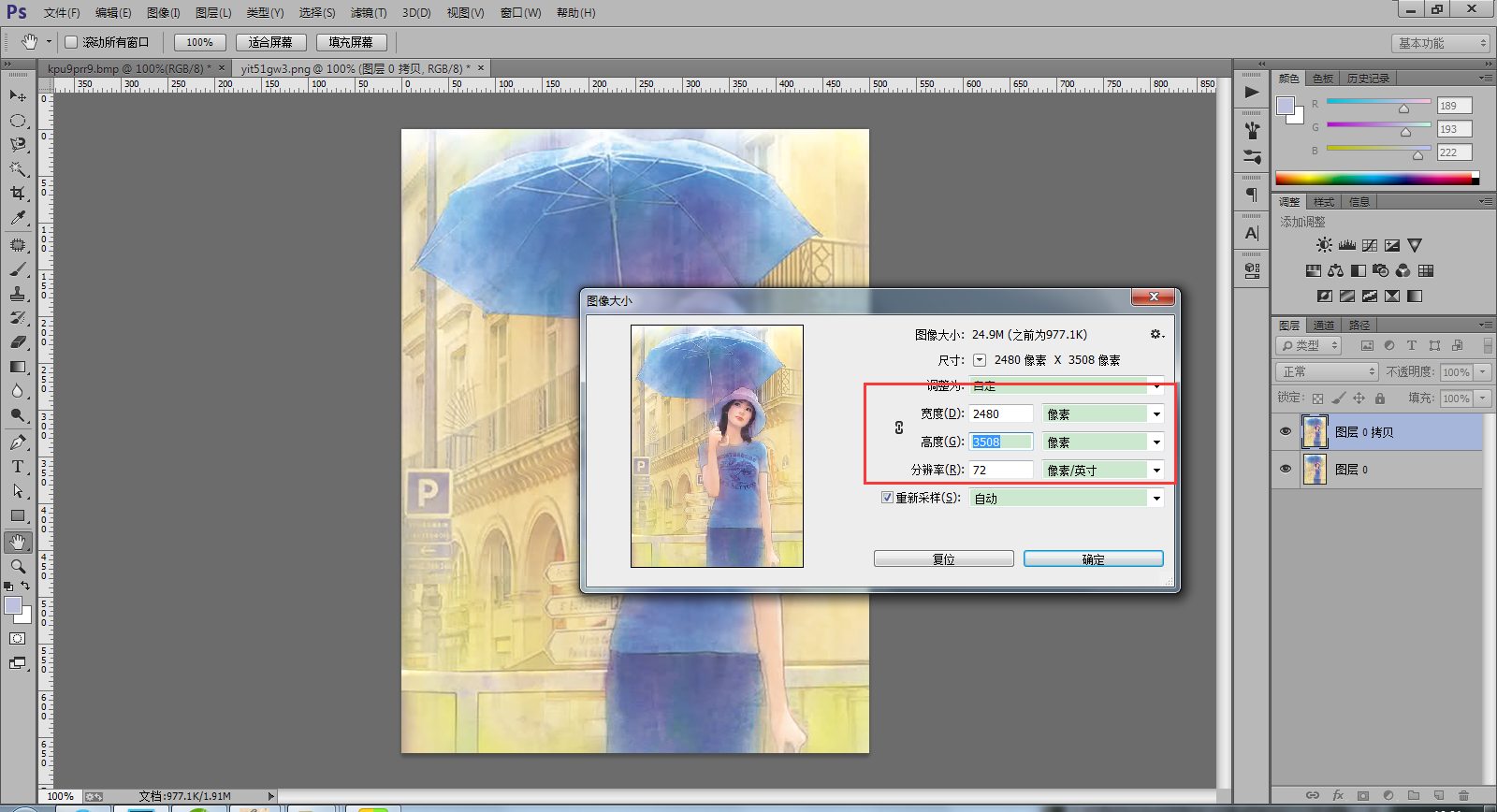
Task: Open the Actions panel play icon
Action: [1252, 92]
